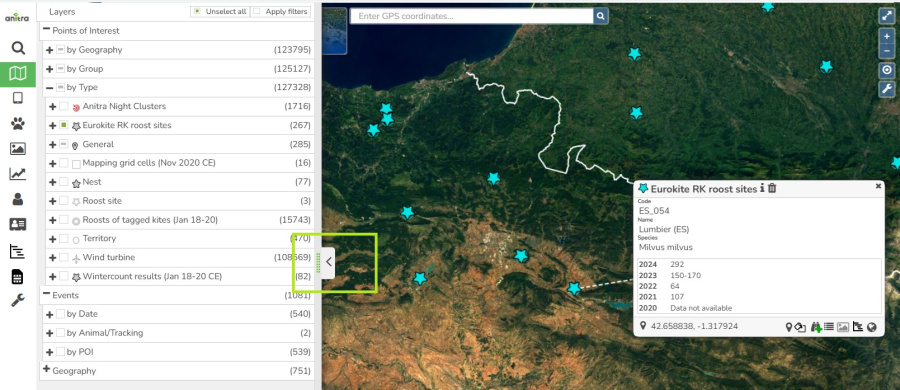
Task: Check the Territory layer checkbox
Action: tap(64, 238)
